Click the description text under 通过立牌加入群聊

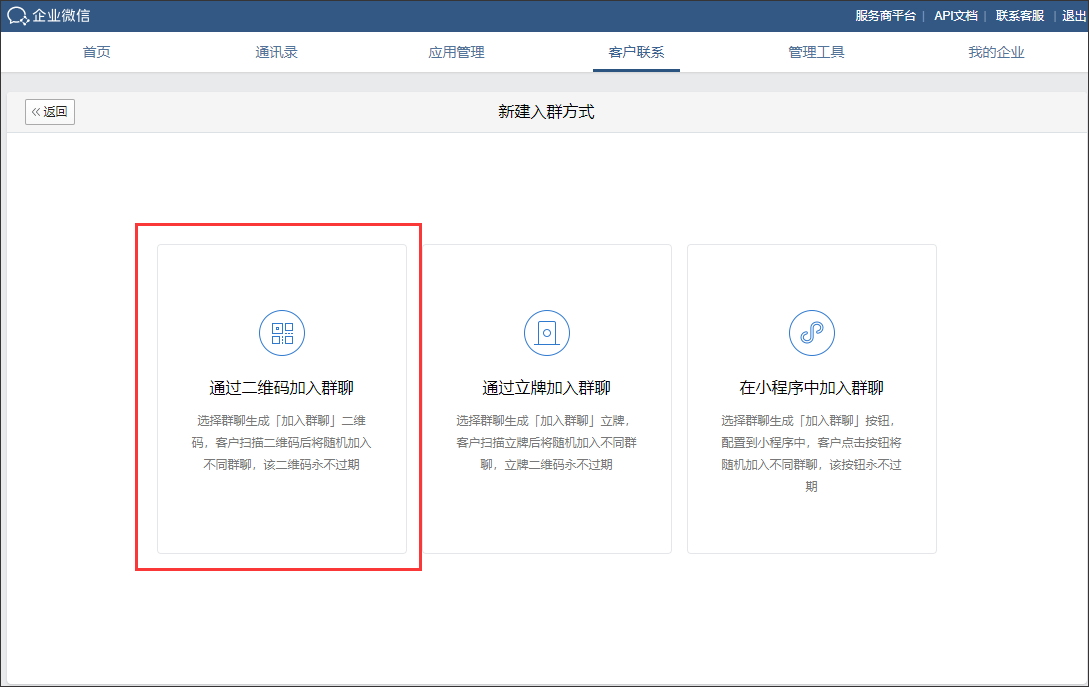[x=546, y=442]
